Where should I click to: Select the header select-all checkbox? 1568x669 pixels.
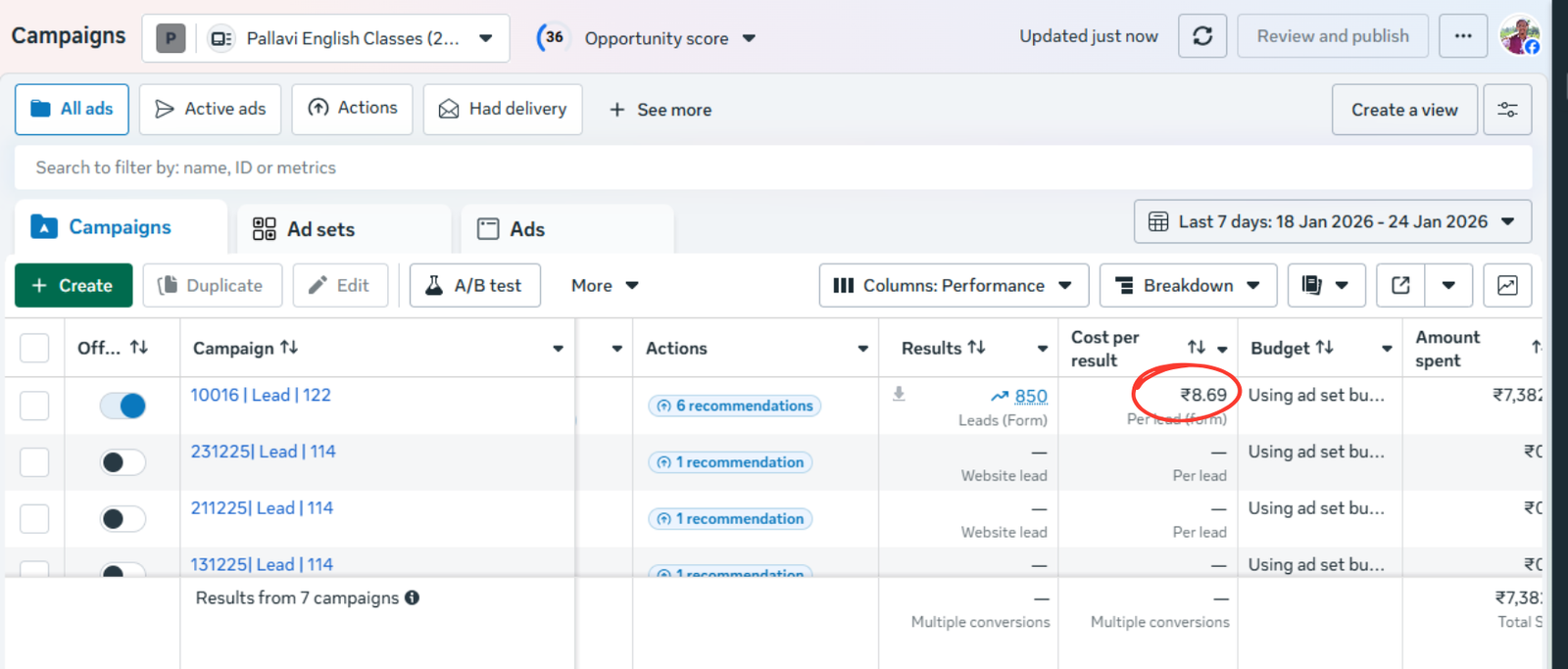[x=34, y=348]
